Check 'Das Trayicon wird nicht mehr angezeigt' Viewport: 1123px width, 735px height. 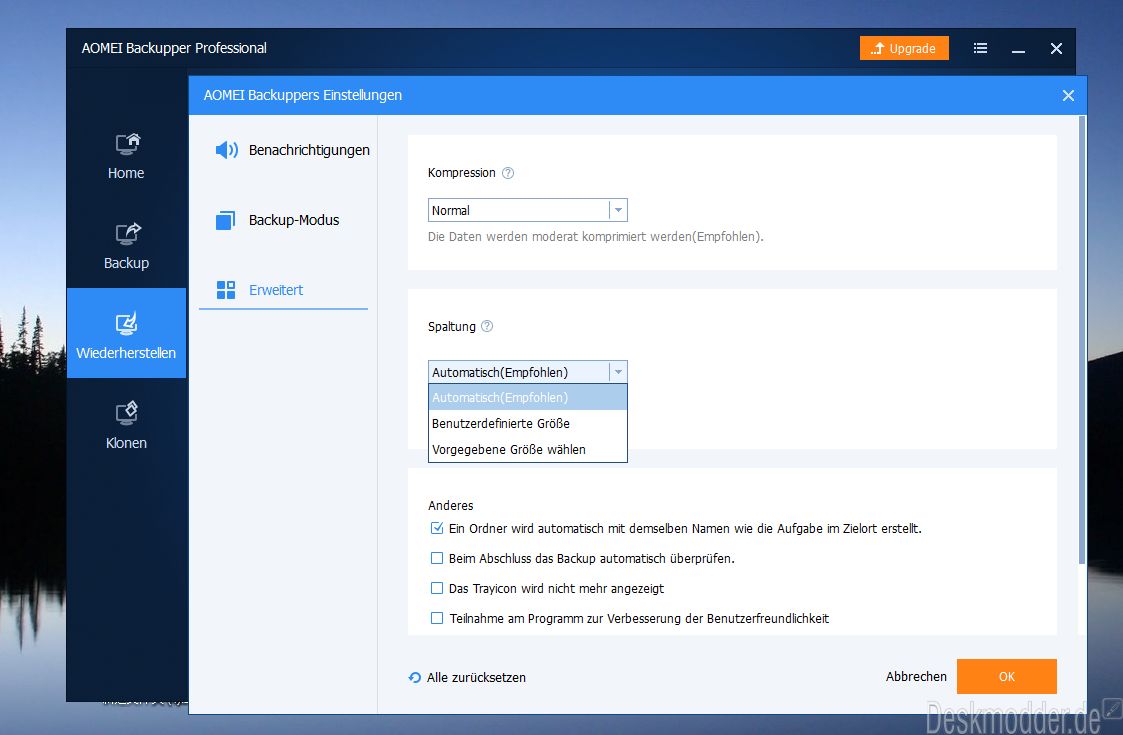[437, 588]
